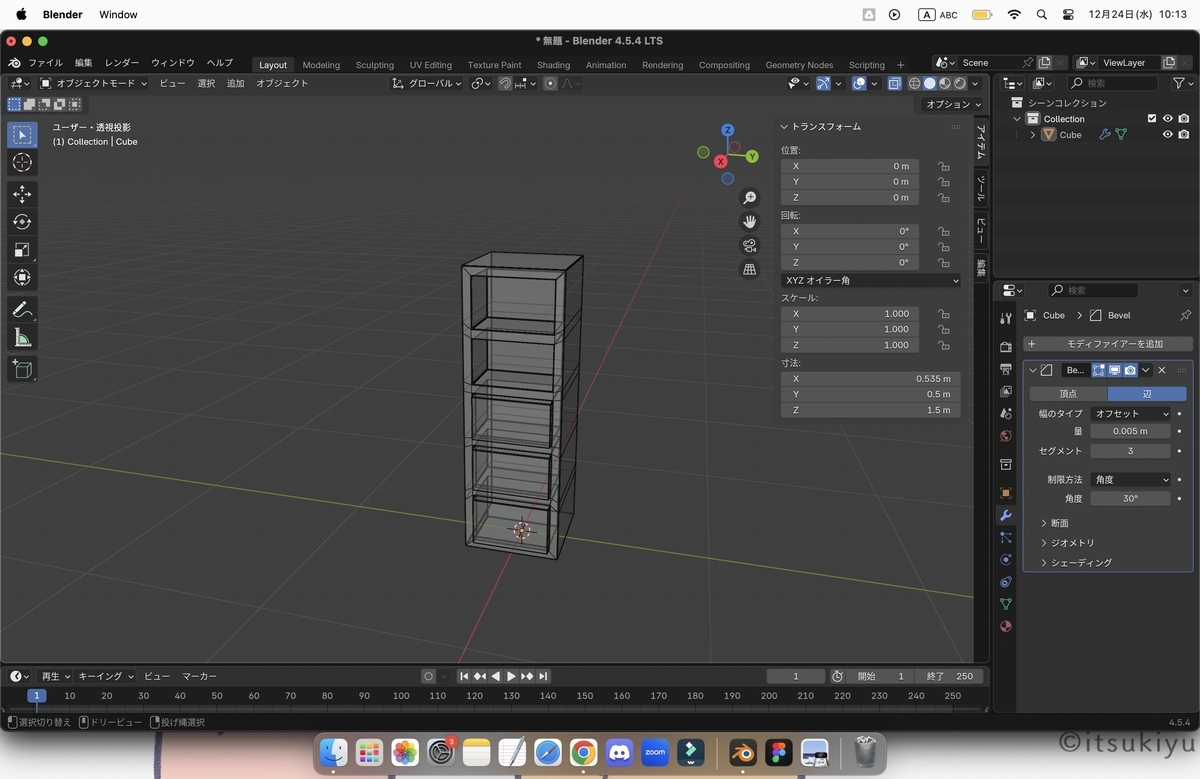Click the Blender icon in the Dock
The image size is (1200, 779).
[x=743, y=753]
